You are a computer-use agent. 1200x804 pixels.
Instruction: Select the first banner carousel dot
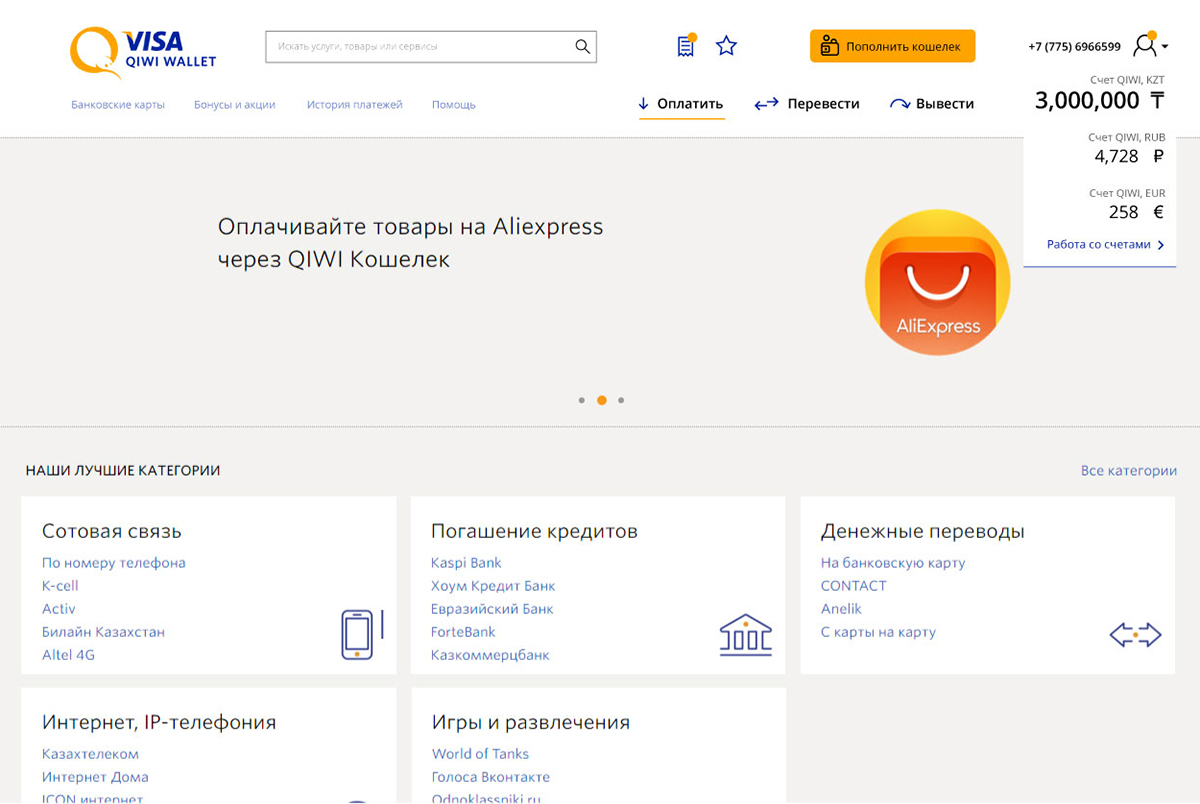[x=581, y=400]
